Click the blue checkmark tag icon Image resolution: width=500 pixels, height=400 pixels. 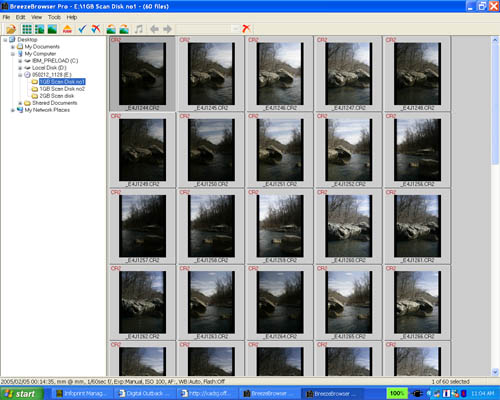(82, 29)
